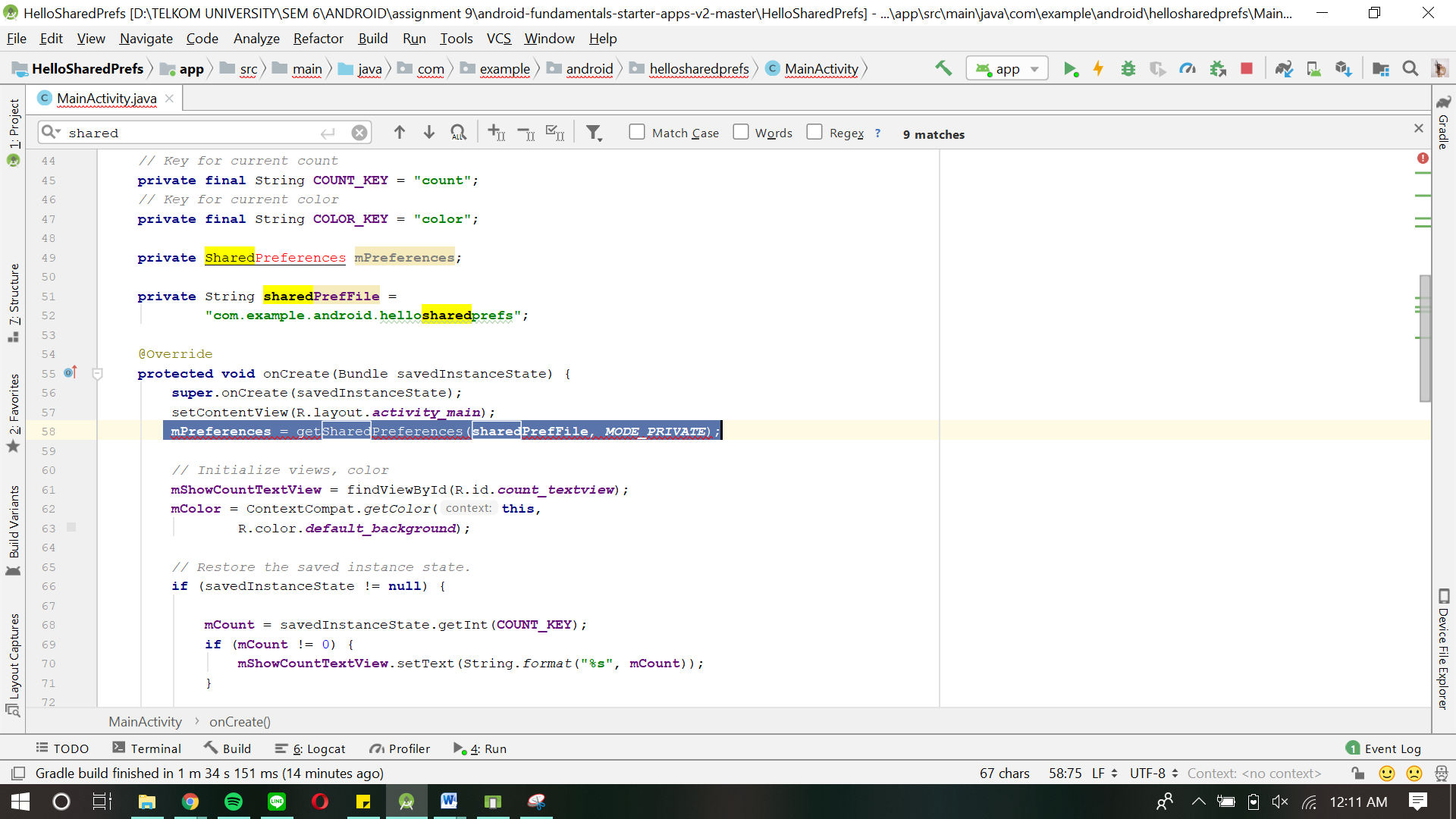The height and width of the screenshot is (819, 1456).
Task: Click the red Stop button
Action: coord(1247,69)
